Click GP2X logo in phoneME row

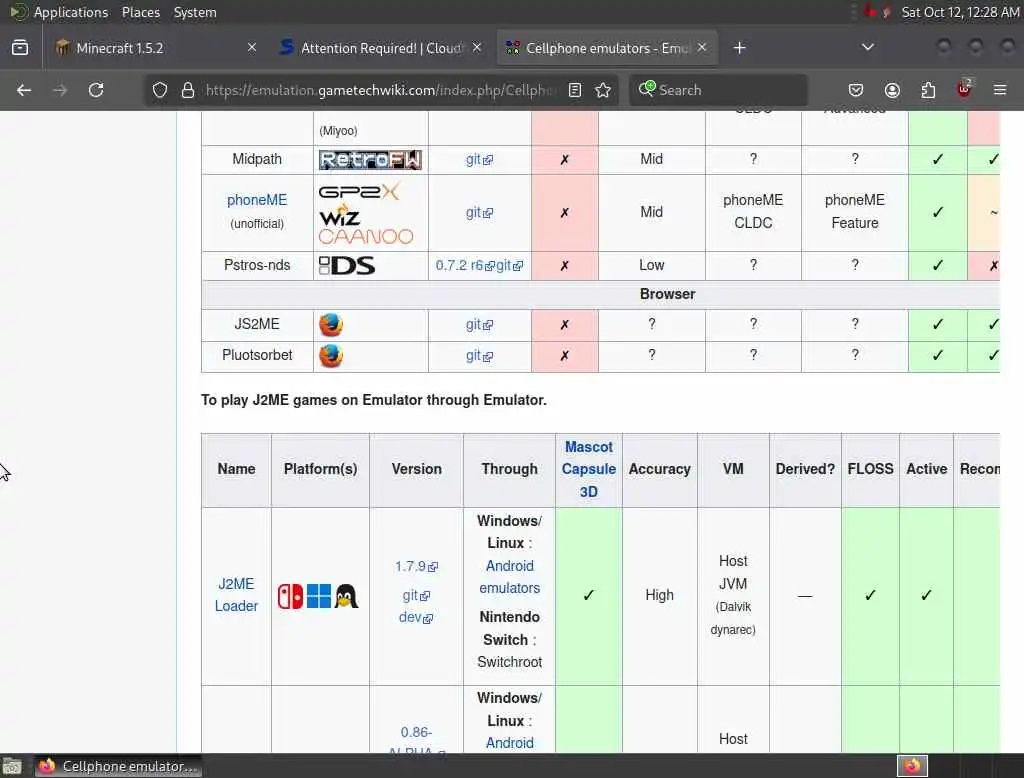click(x=359, y=191)
